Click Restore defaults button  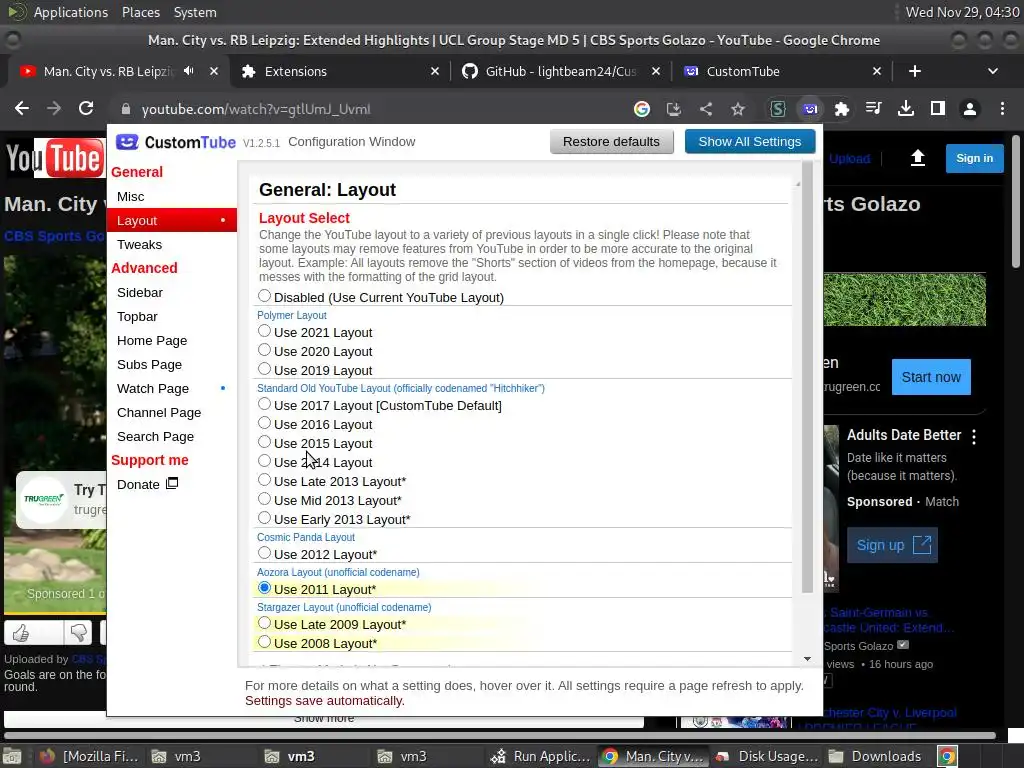tap(611, 142)
